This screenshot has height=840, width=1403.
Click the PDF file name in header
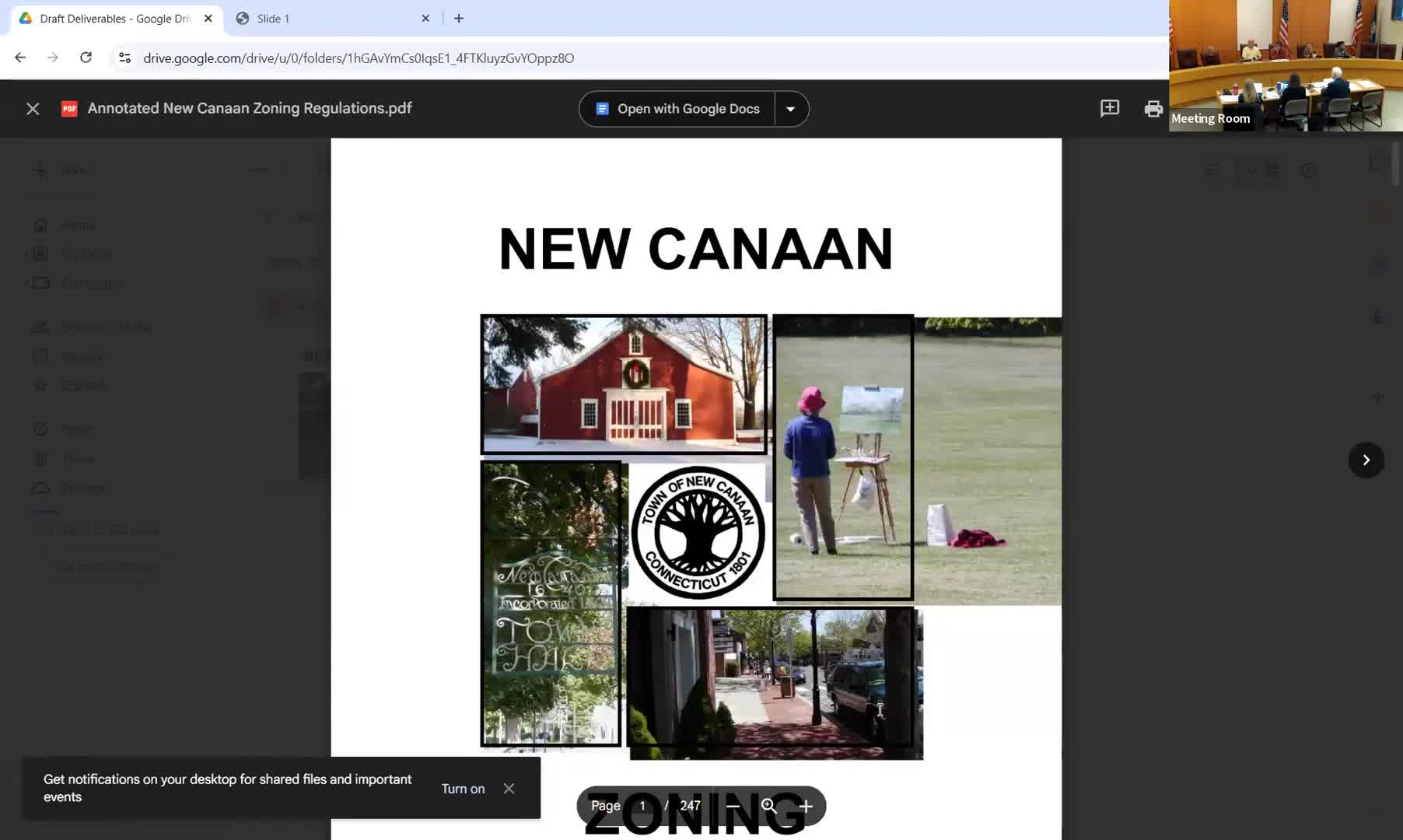250,109
